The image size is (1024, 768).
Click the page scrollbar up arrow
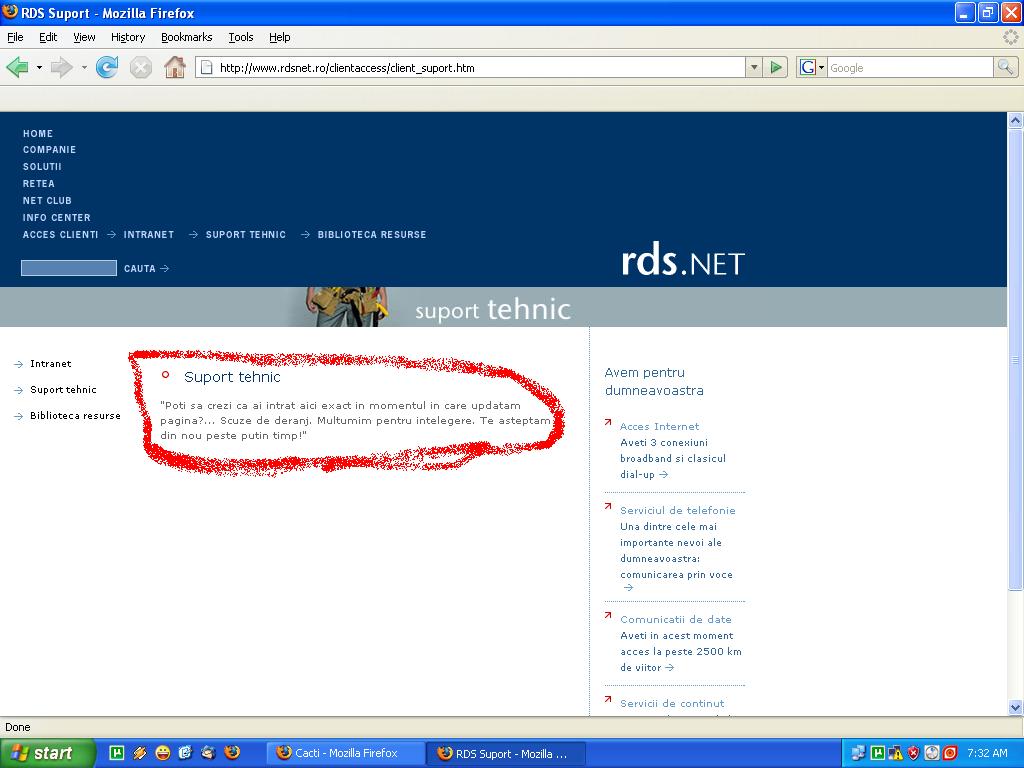tap(1015, 120)
